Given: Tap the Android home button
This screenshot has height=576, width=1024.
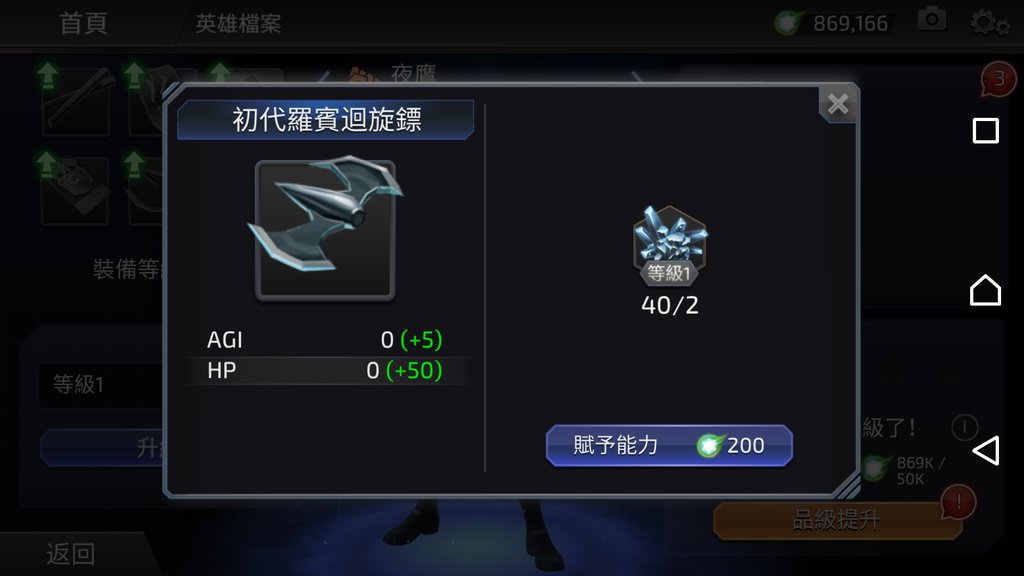Looking at the screenshot, I should (985, 290).
